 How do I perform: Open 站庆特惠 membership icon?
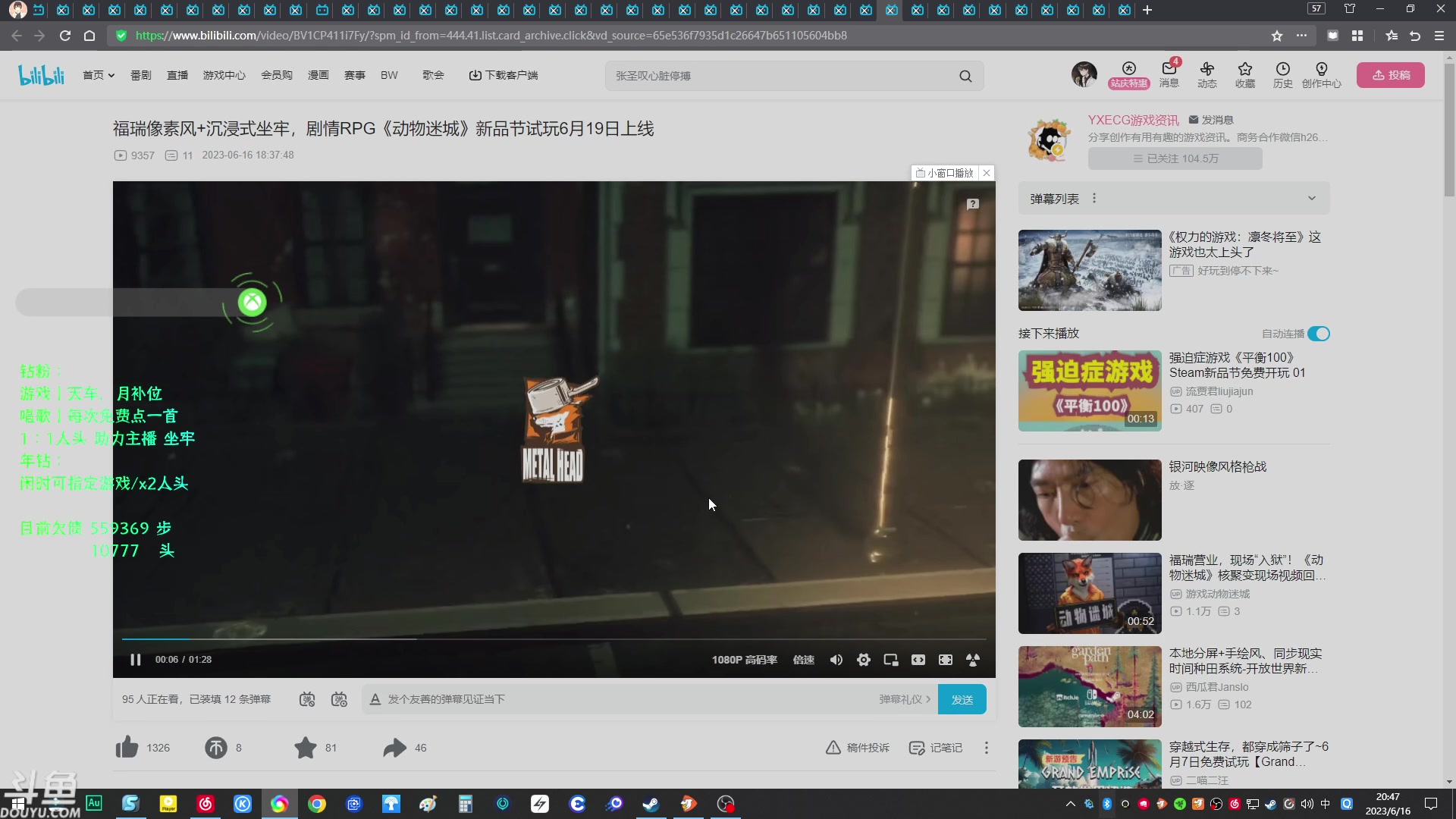(1128, 74)
